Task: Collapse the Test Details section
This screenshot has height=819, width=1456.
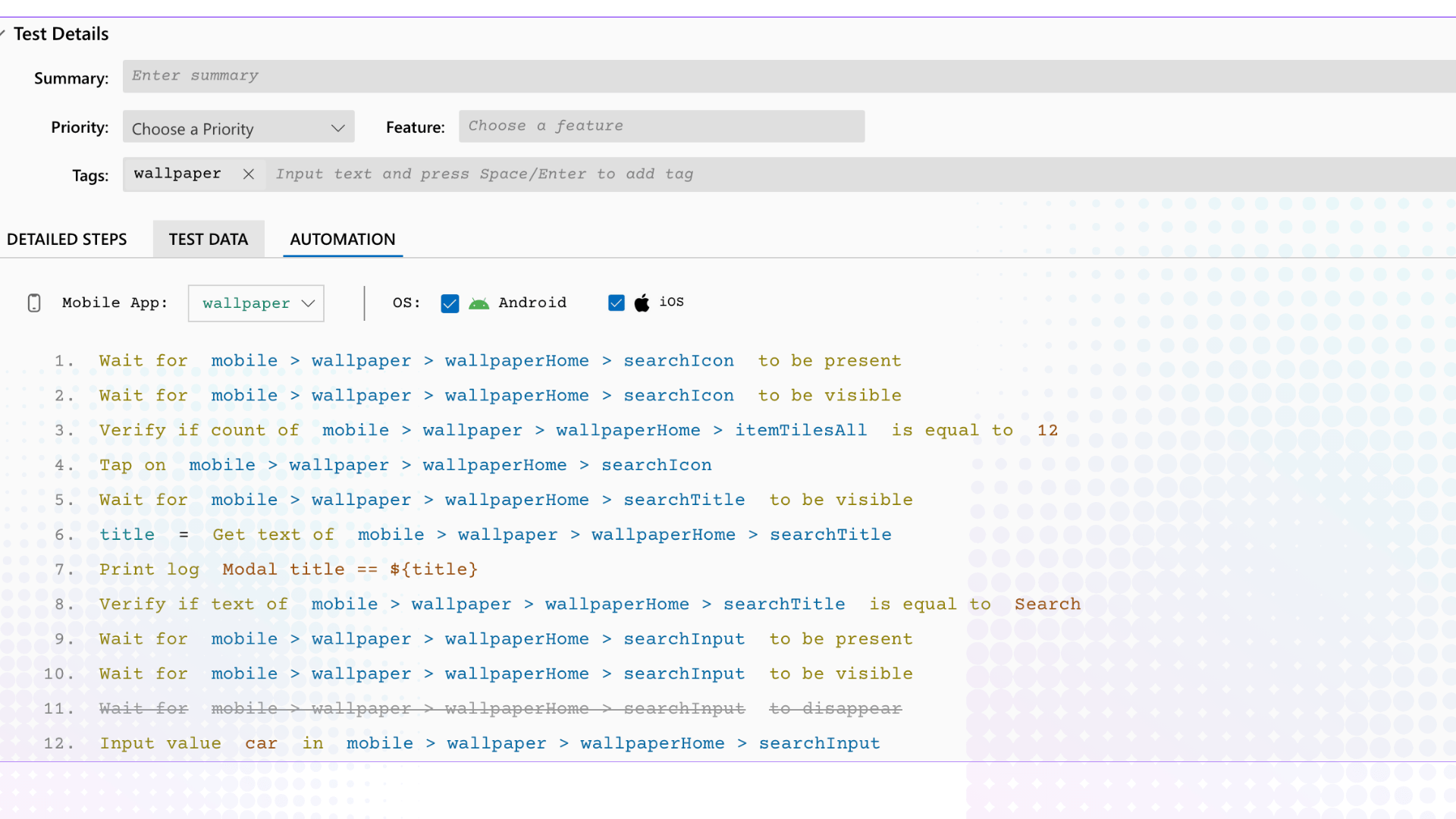Action: 3,32
